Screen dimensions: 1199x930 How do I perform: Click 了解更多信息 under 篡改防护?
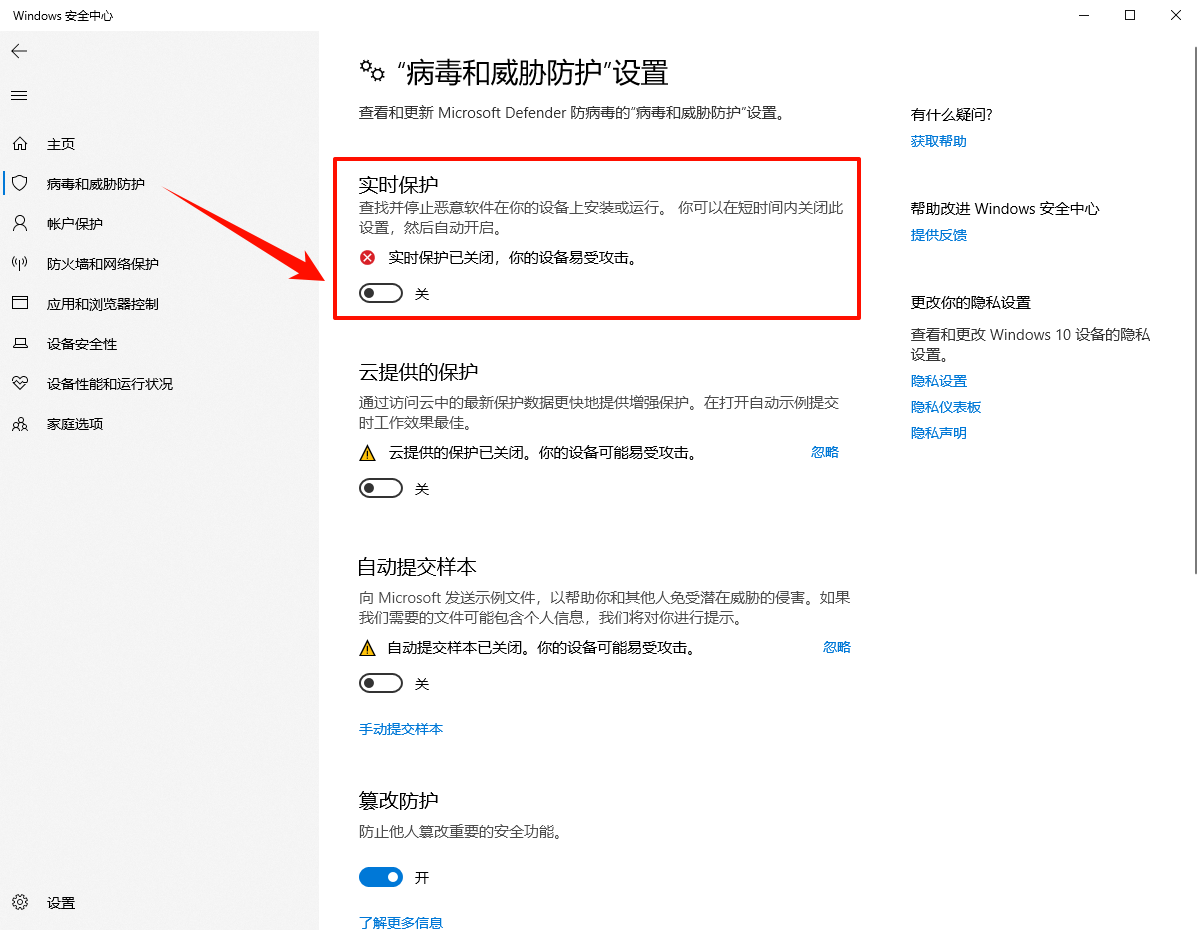coord(401,922)
